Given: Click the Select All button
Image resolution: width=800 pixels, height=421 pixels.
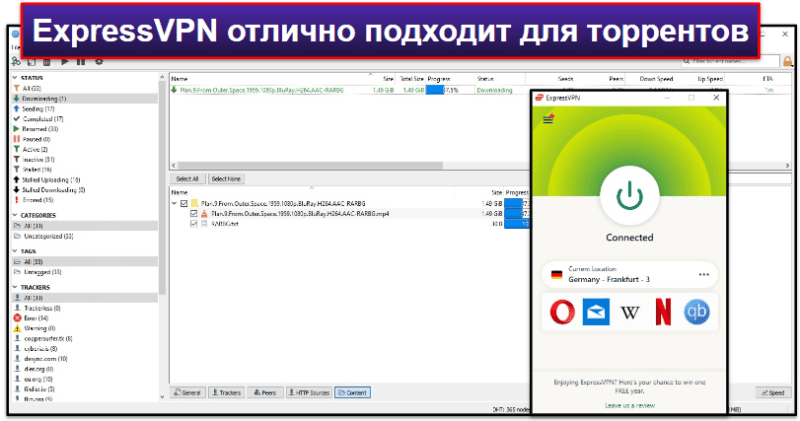Looking at the screenshot, I should (187, 179).
